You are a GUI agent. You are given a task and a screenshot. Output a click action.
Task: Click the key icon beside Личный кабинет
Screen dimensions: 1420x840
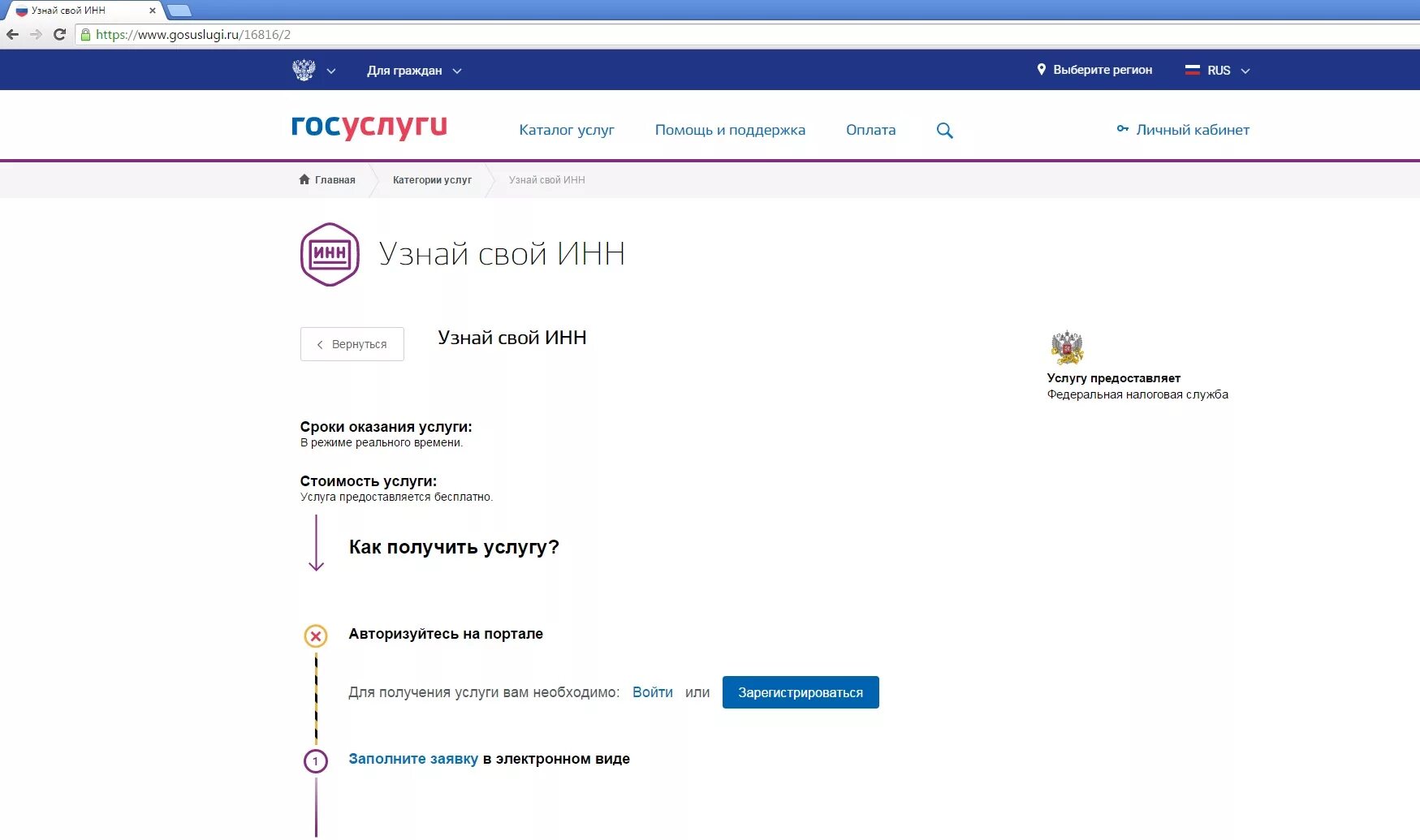1123,129
